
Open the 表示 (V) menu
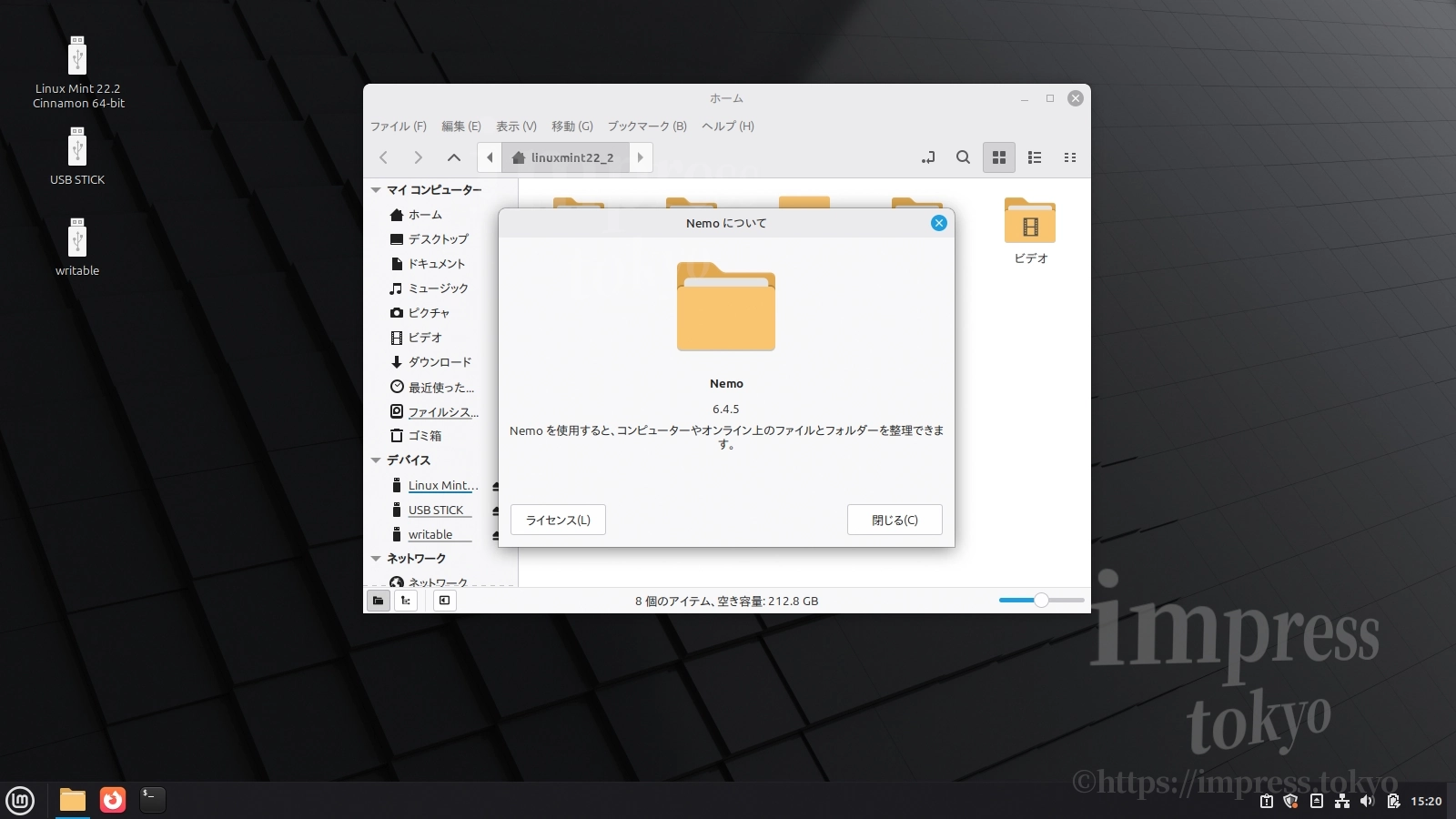coord(516,126)
